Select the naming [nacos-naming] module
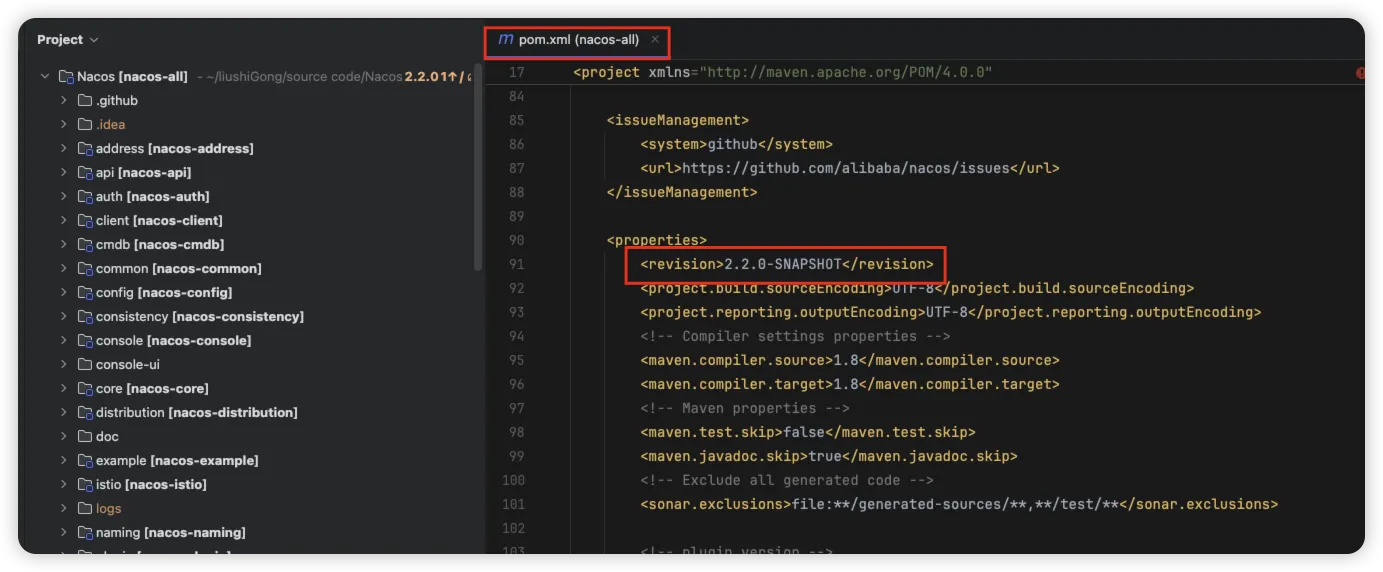The image size is (1383, 572). point(170,533)
